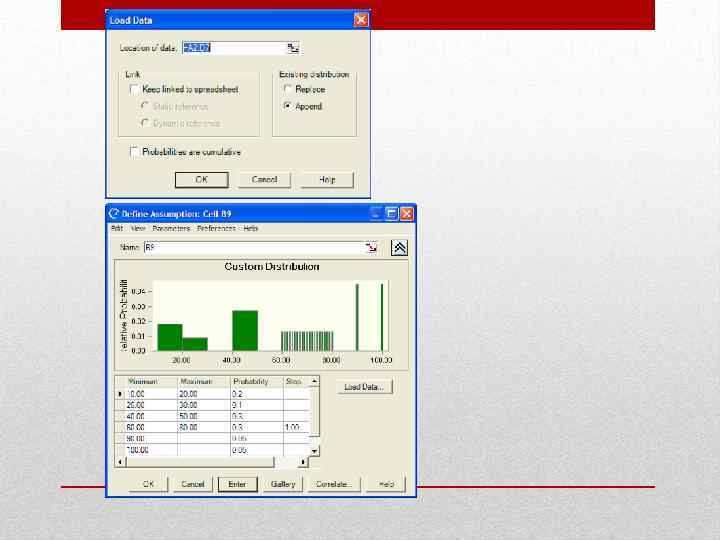Viewport: 720px width, 540px height.
Task: Select Maximum cell 80.00 in fourth row
Action: tap(204, 427)
